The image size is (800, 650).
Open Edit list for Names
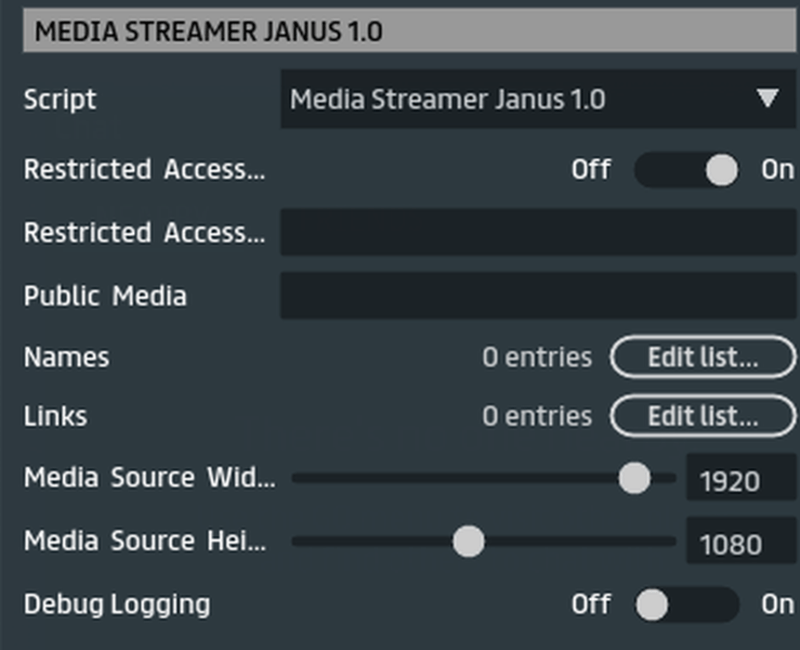(702, 357)
